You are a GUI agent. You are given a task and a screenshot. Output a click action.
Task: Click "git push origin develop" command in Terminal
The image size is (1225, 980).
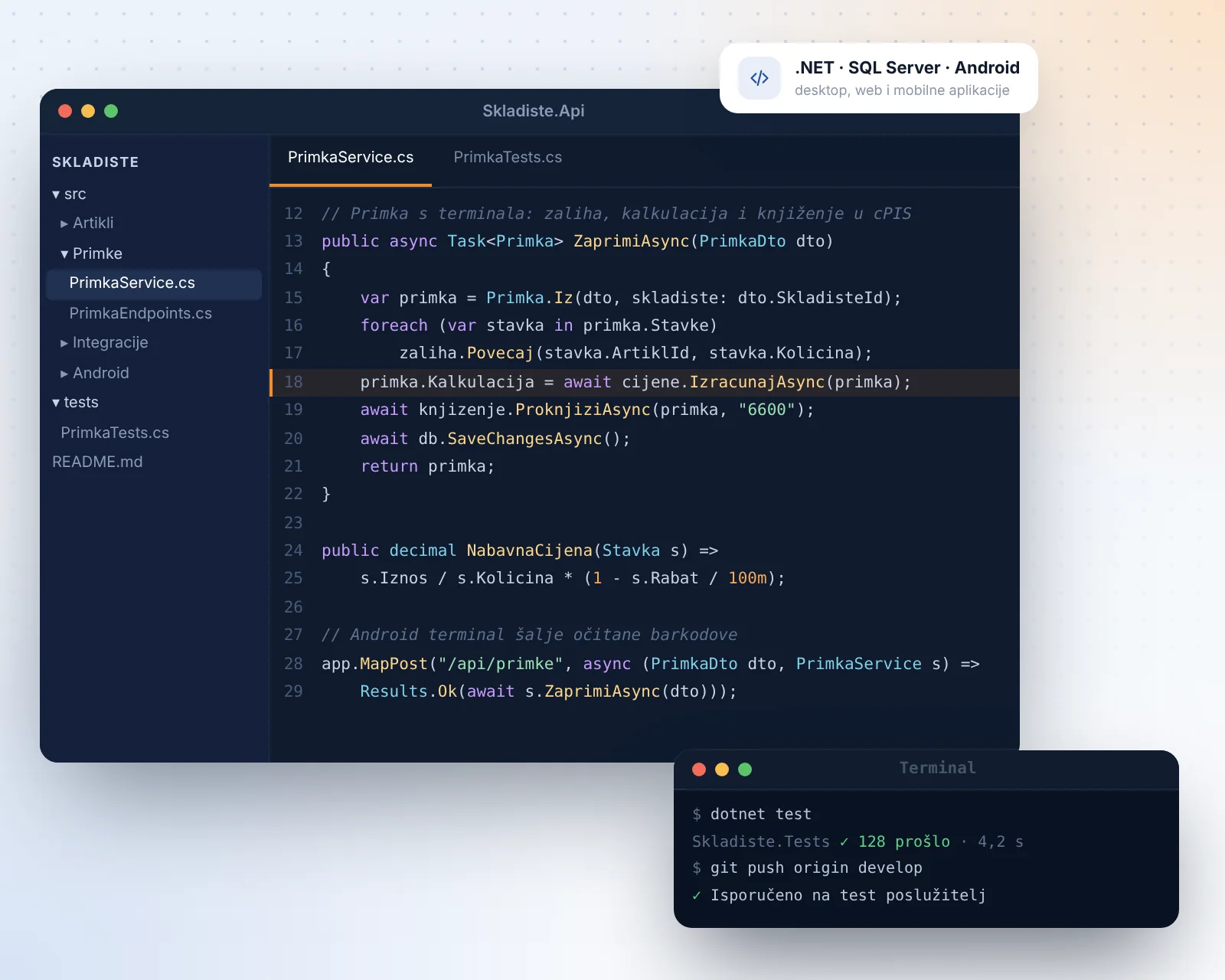point(816,867)
